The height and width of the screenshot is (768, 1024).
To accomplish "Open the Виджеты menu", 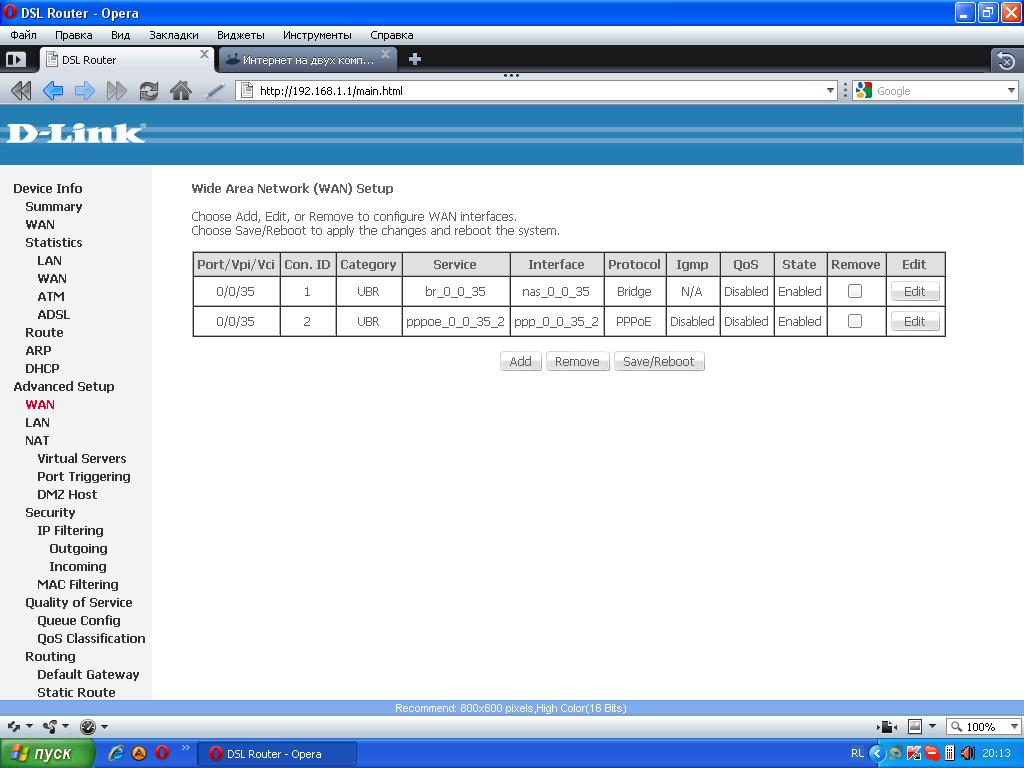I will [x=240, y=35].
